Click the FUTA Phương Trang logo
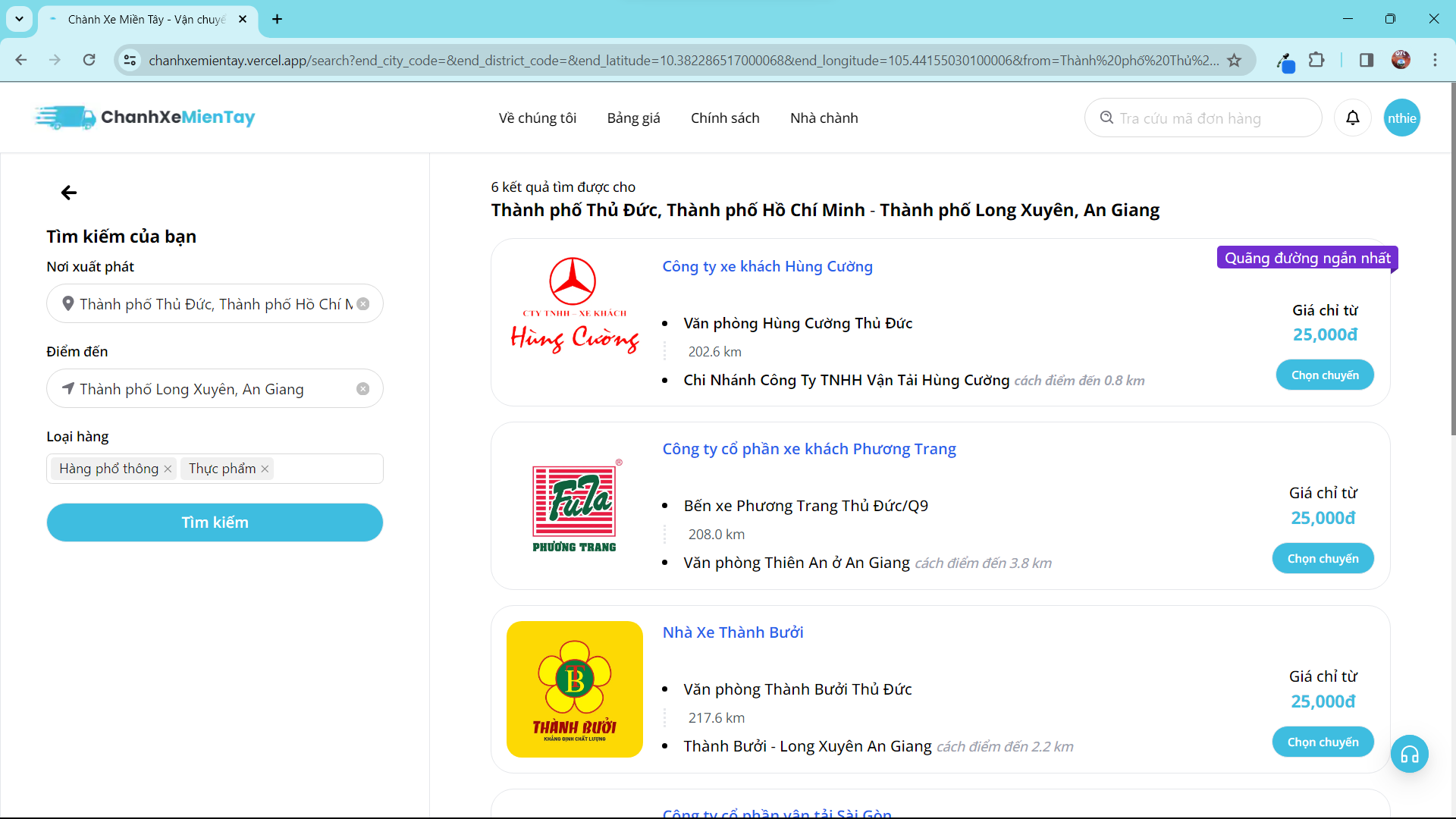Screen dimensions: 1456x819 [574, 506]
